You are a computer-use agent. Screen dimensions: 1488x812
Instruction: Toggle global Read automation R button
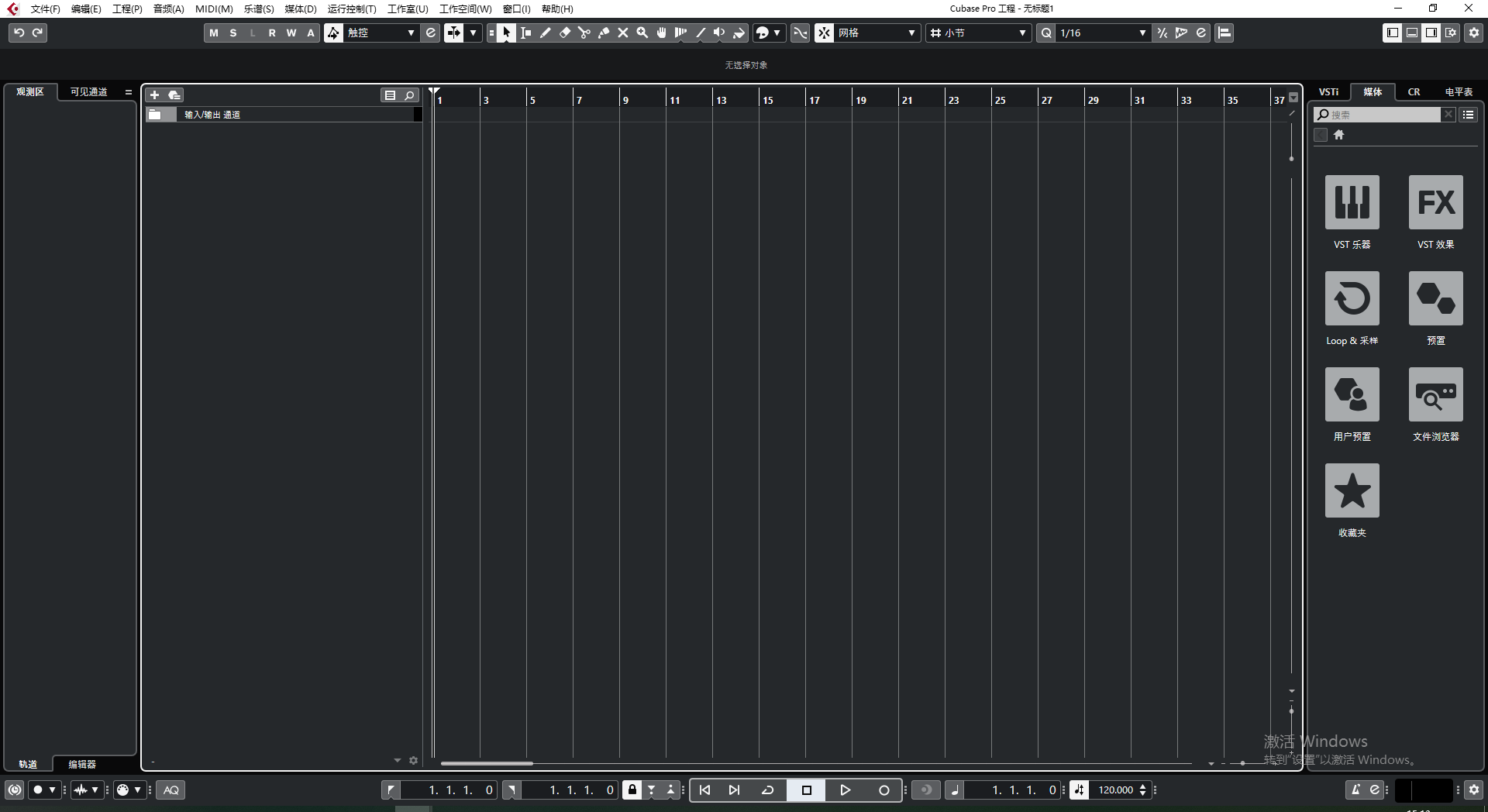tap(272, 33)
